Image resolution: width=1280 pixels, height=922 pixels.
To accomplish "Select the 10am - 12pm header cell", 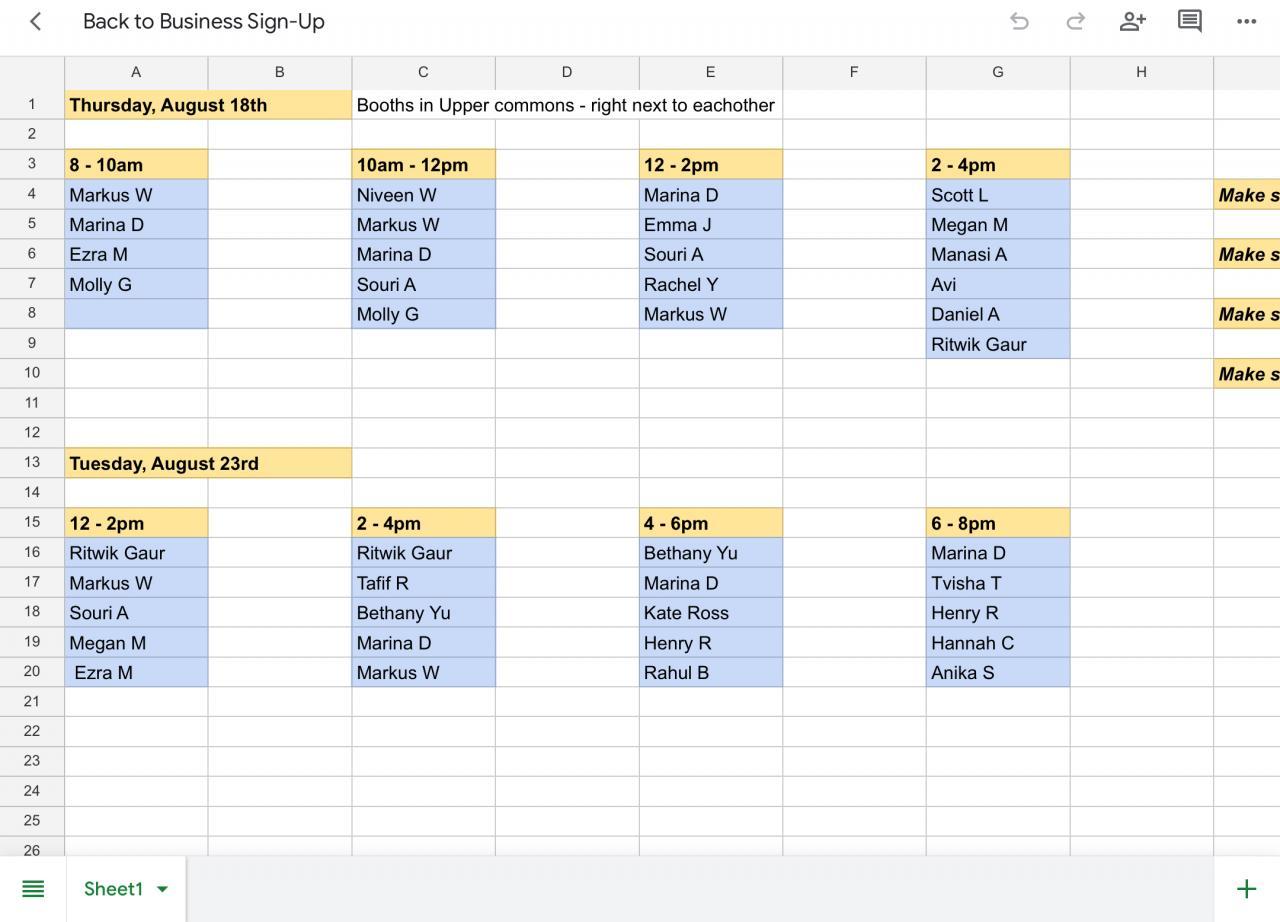I will [423, 165].
